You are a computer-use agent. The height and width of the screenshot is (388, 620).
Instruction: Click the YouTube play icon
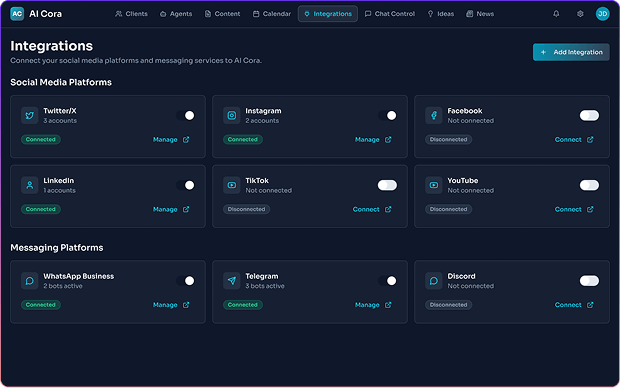pos(434,185)
